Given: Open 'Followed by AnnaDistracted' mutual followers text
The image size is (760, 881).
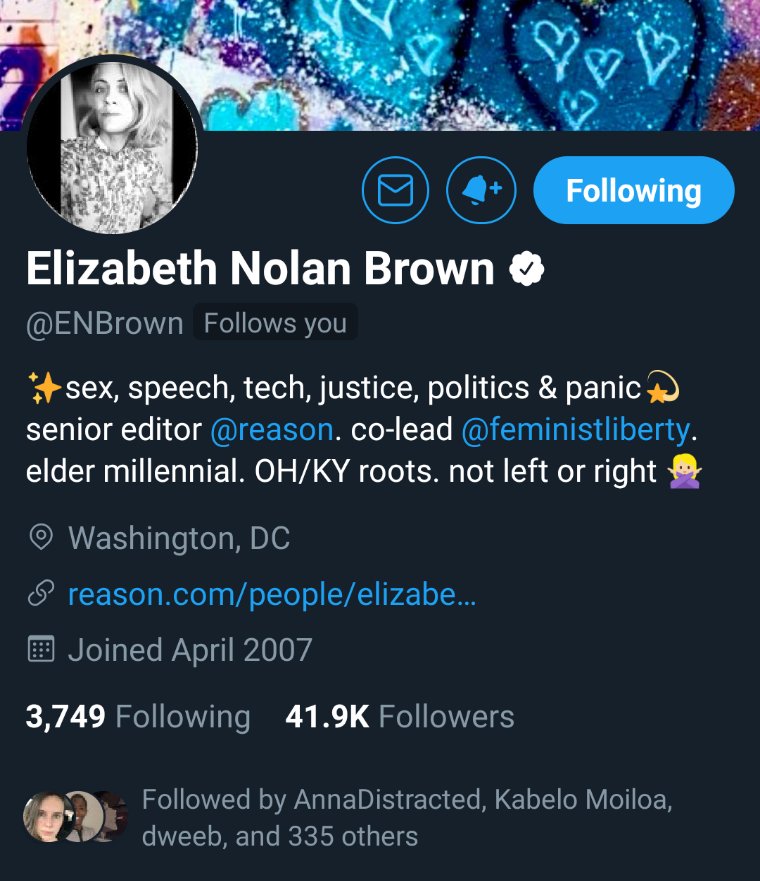Looking at the screenshot, I should point(407,818).
